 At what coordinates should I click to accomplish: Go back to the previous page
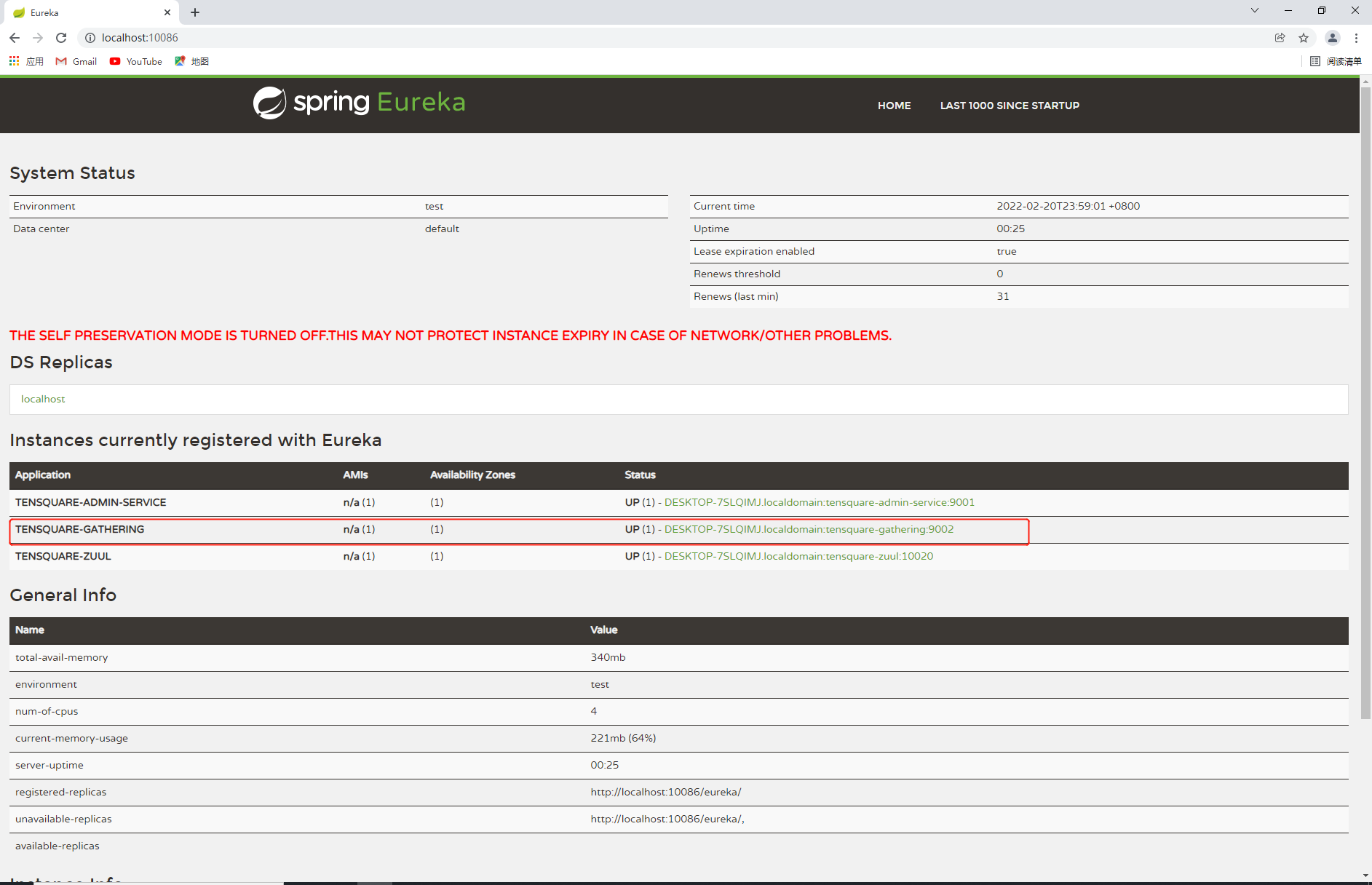15,38
